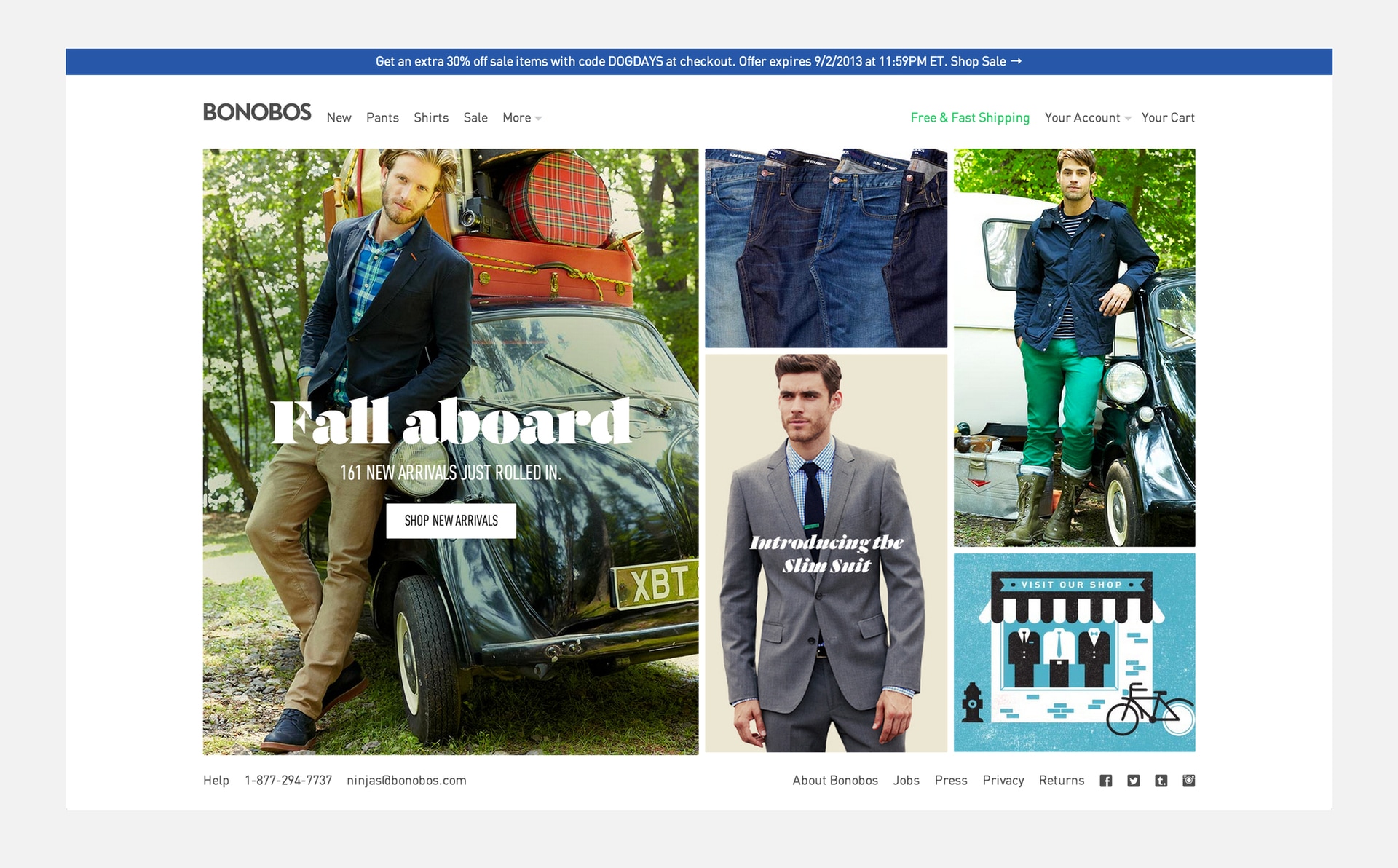Click the Bonobos logo
This screenshot has height=868, width=1398.
(257, 113)
